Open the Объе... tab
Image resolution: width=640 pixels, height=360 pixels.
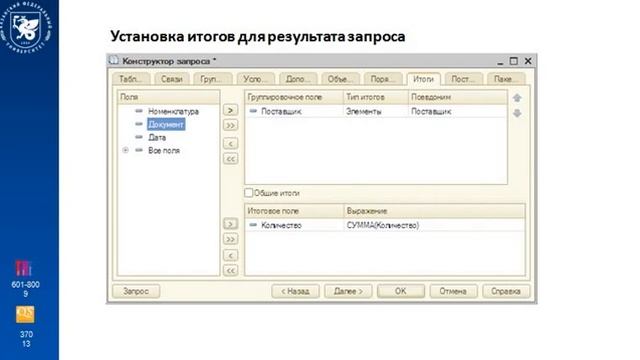pos(340,79)
